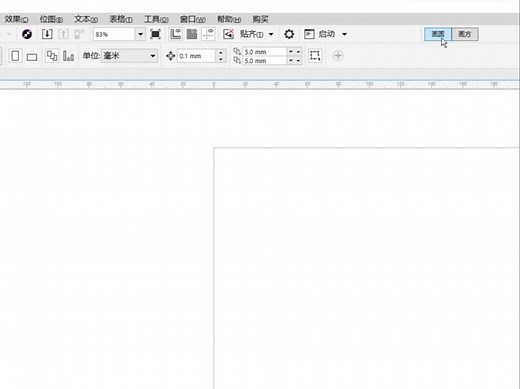The height and width of the screenshot is (389, 520).
Task: Click the current-page layout icon
Action: 68,56
